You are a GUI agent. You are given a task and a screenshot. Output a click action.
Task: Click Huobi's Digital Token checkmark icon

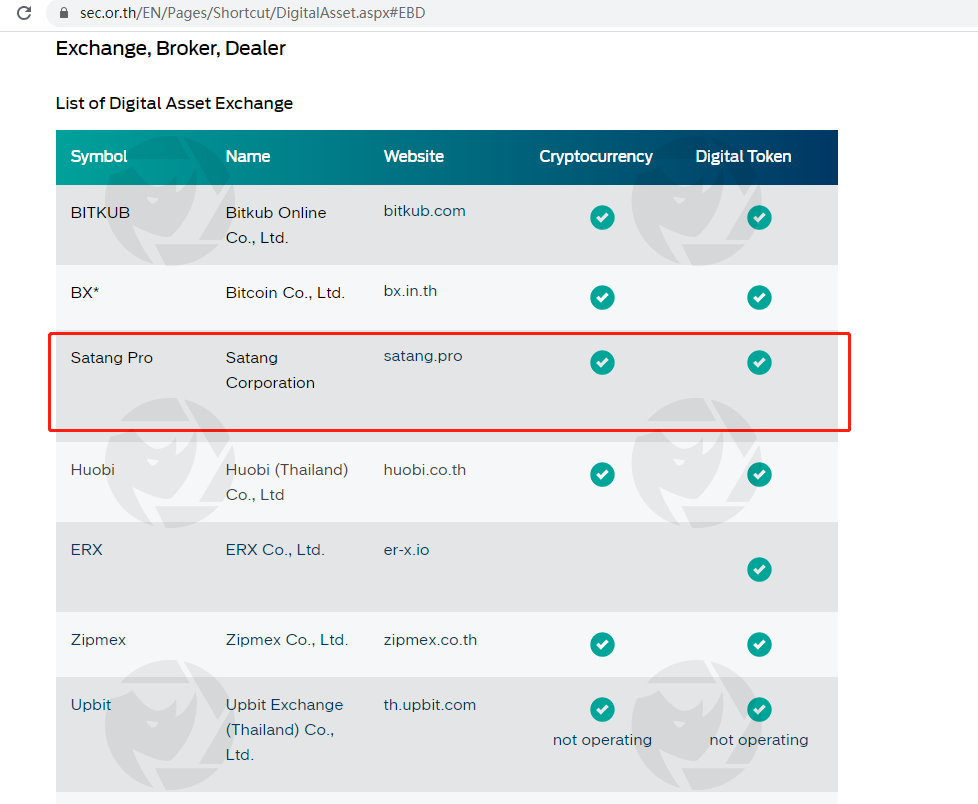point(759,474)
